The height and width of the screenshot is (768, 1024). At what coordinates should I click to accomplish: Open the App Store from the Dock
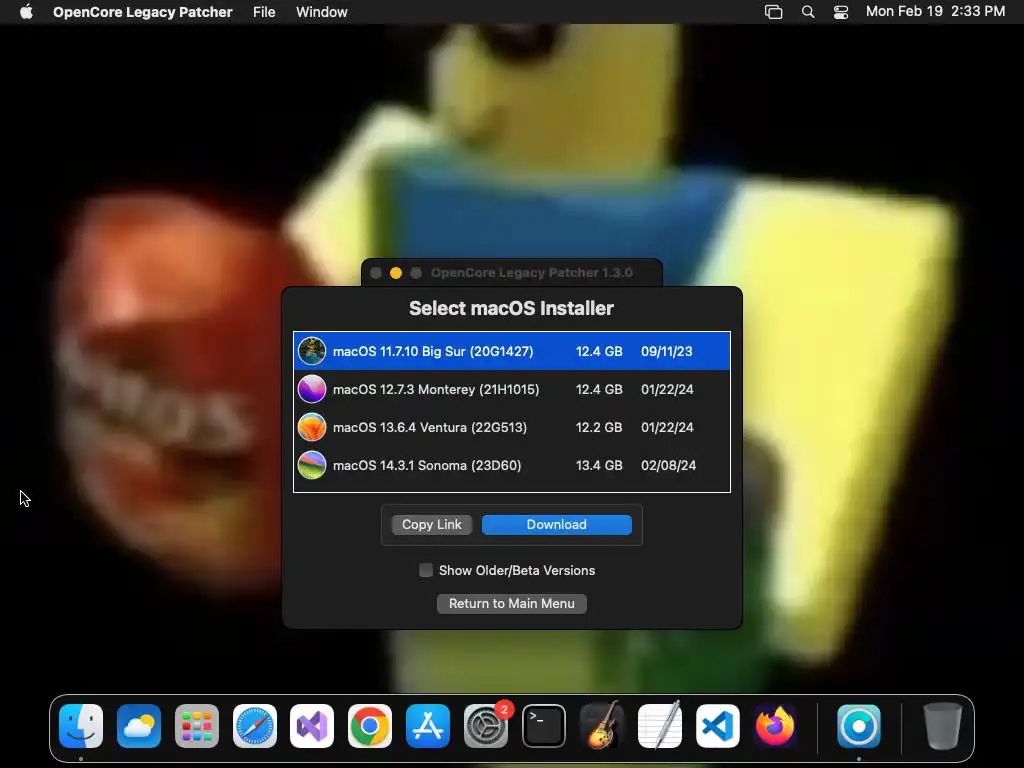tap(428, 726)
